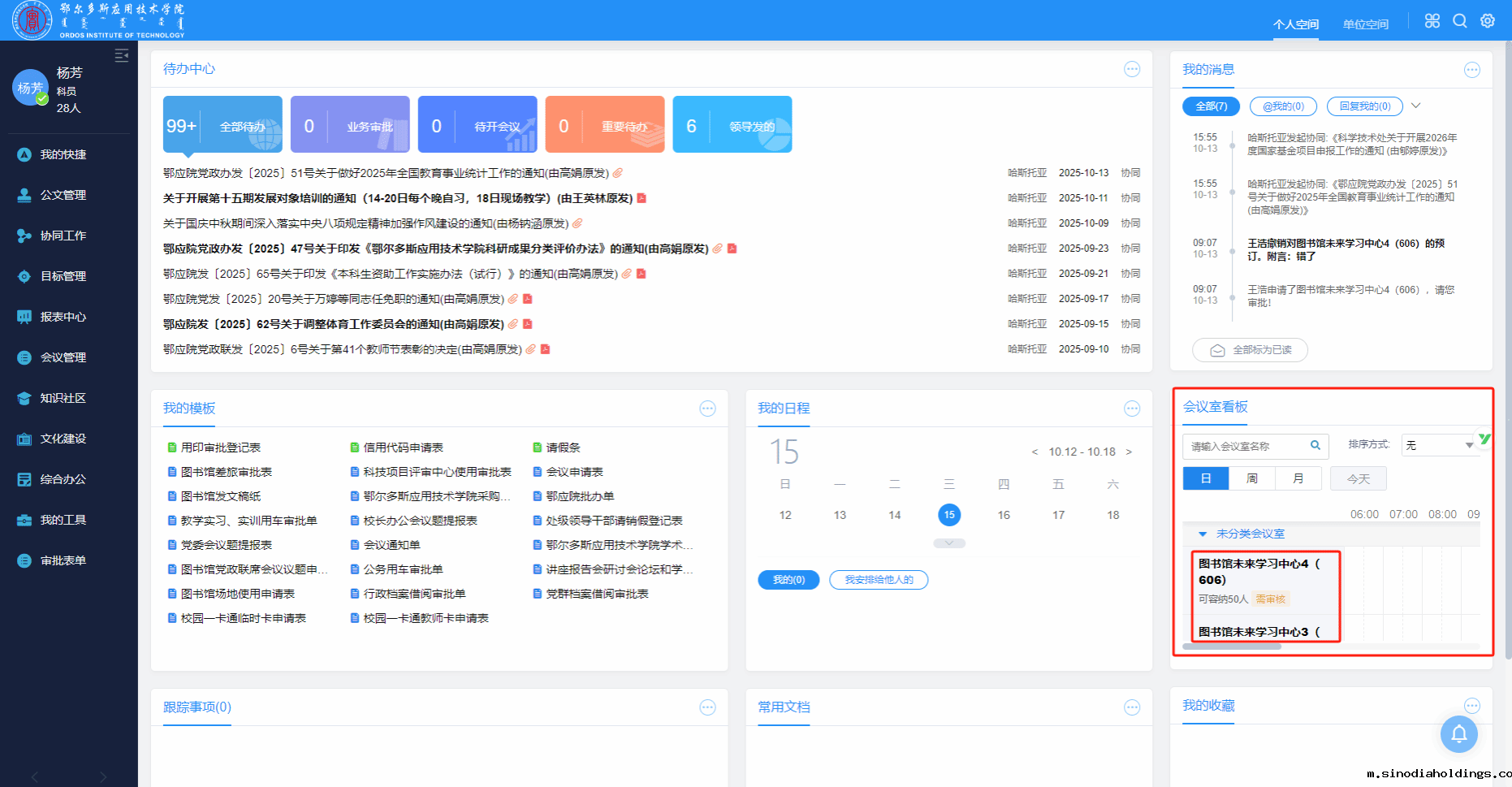Switch meeting room board to 月 view
This screenshot has height=787, width=1512.
coord(1298,478)
